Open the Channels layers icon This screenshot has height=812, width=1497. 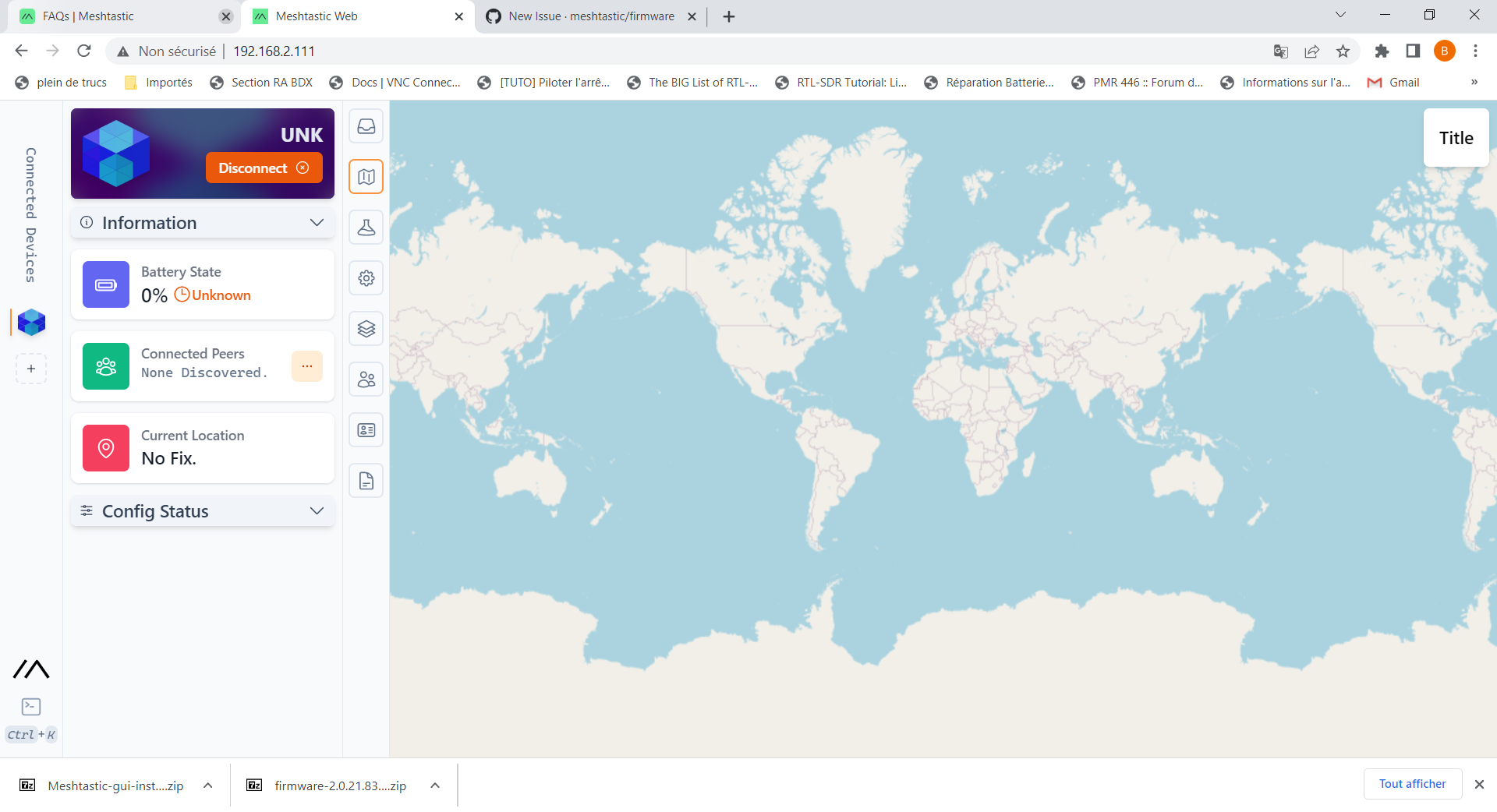(x=366, y=329)
